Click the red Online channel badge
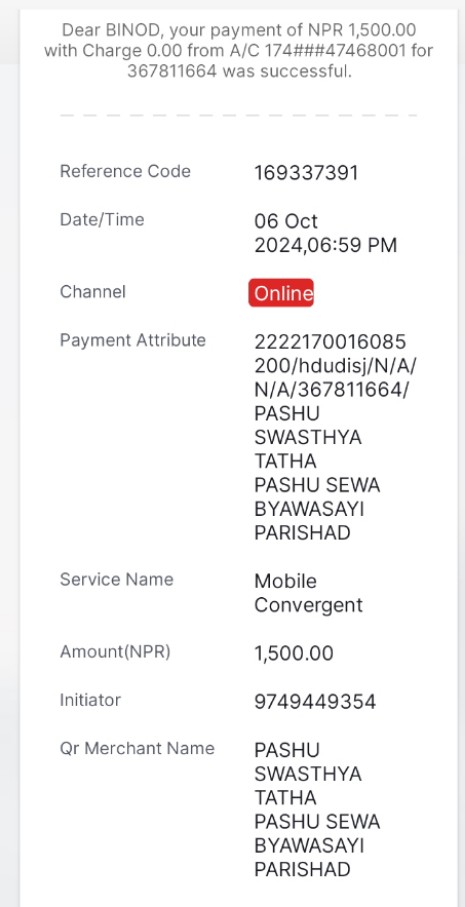 tap(281, 293)
